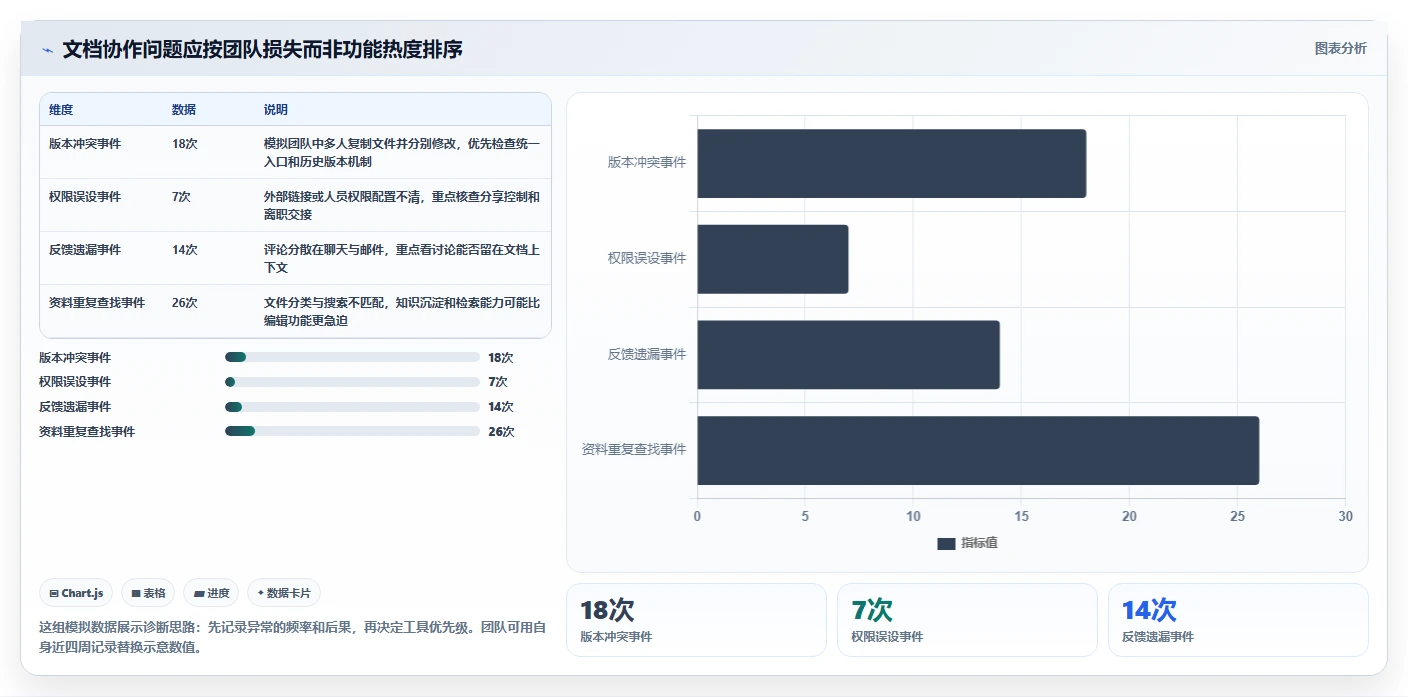1408x697 pixels.
Task: Click the description starting 外部链接或人员权限配置不清
Action: click(402, 206)
